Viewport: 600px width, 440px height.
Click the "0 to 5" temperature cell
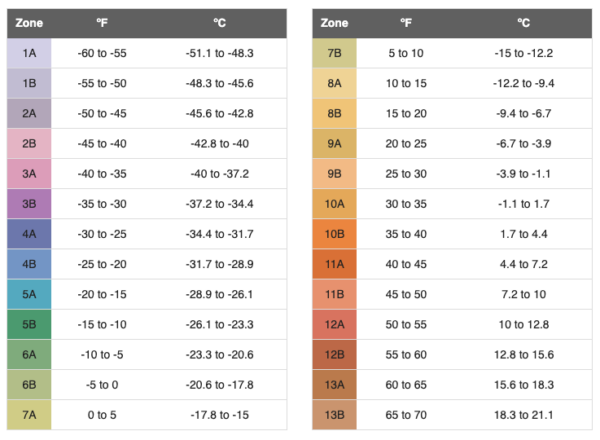click(x=102, y=415)
